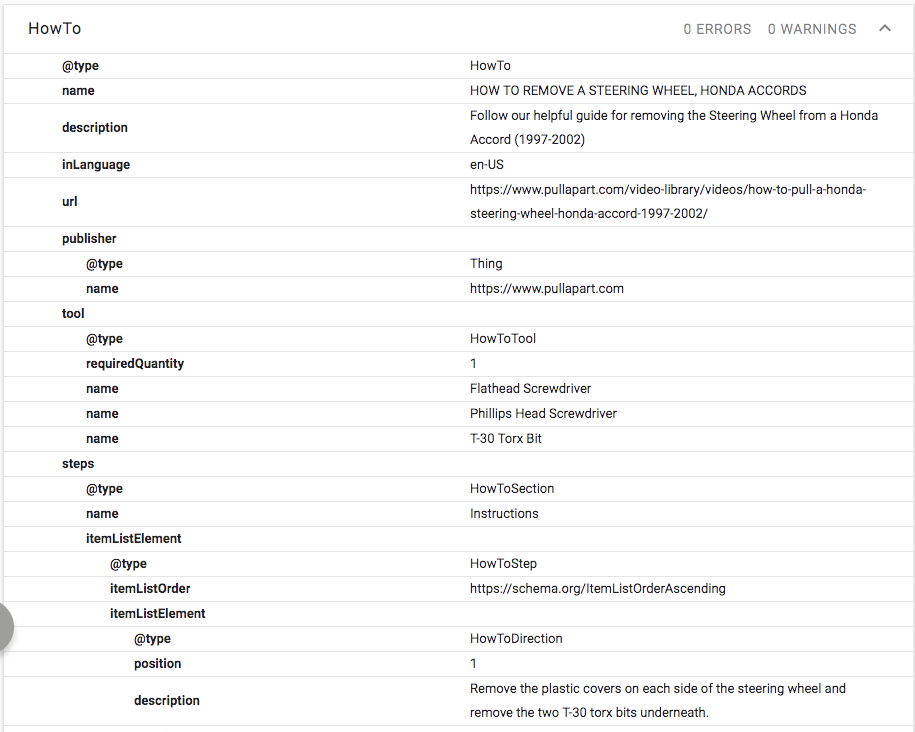This screenshot has height=732, width=915.
Task: Click the schema.org ItemListOrderAscending value
Action: coord(598,589)
